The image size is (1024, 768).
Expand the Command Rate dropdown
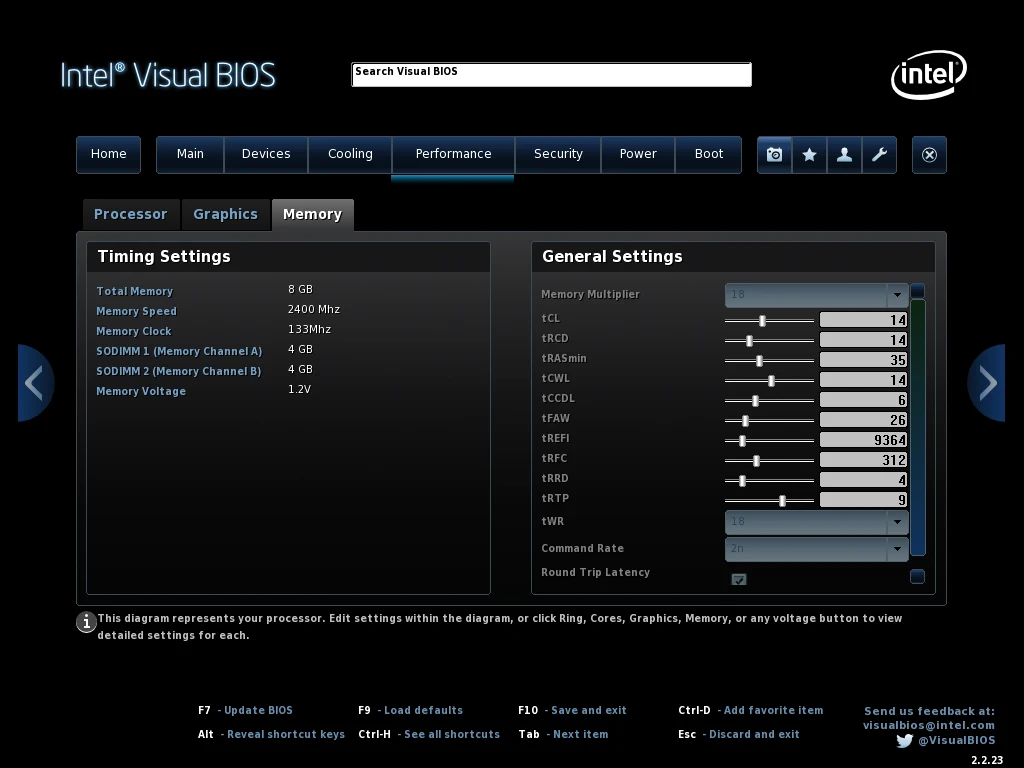pos(896,549)
